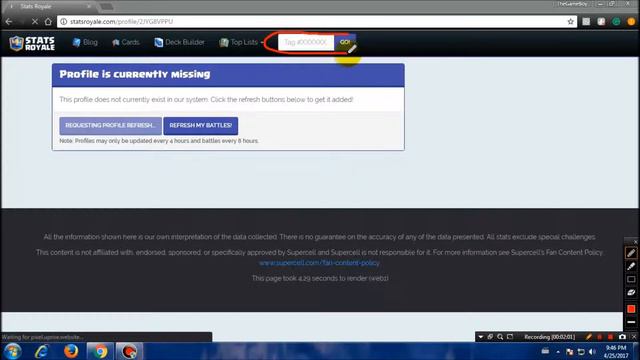This screenshot has height=360, width=640.
Task: Close the Stats Royale tab
Action: point(89,6)
